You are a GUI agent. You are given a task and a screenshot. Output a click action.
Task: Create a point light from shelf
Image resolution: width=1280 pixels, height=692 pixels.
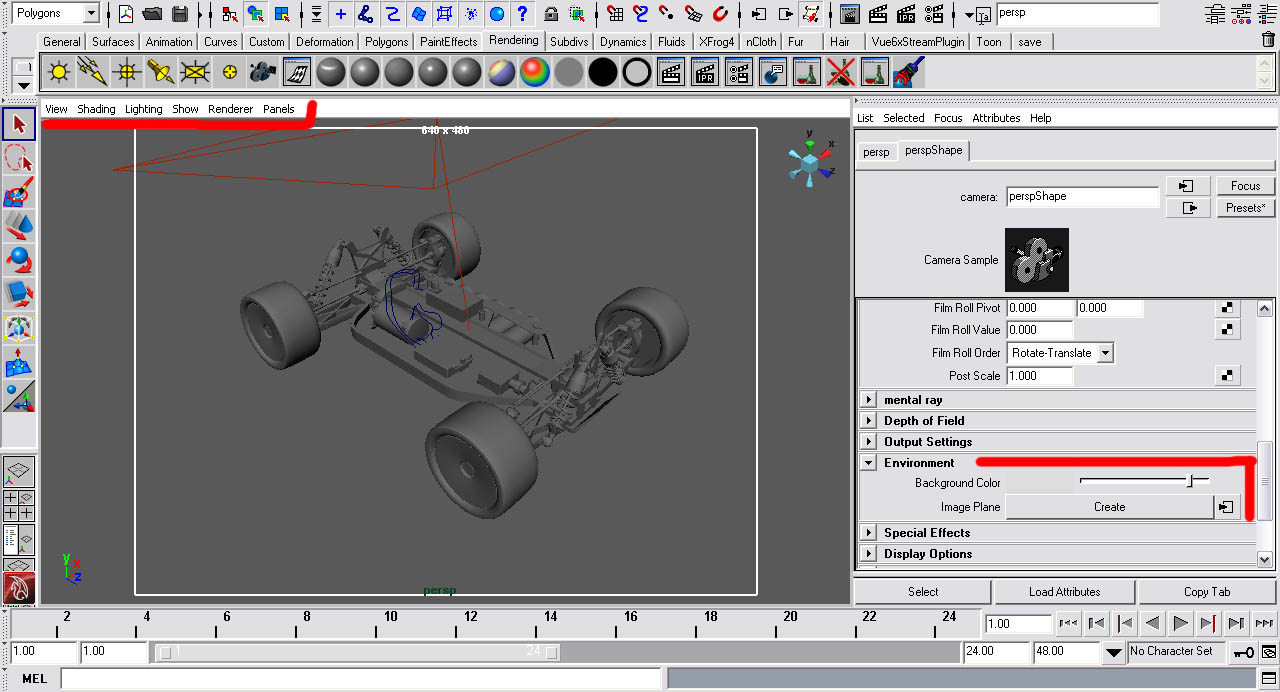click(x=127, y=72)
